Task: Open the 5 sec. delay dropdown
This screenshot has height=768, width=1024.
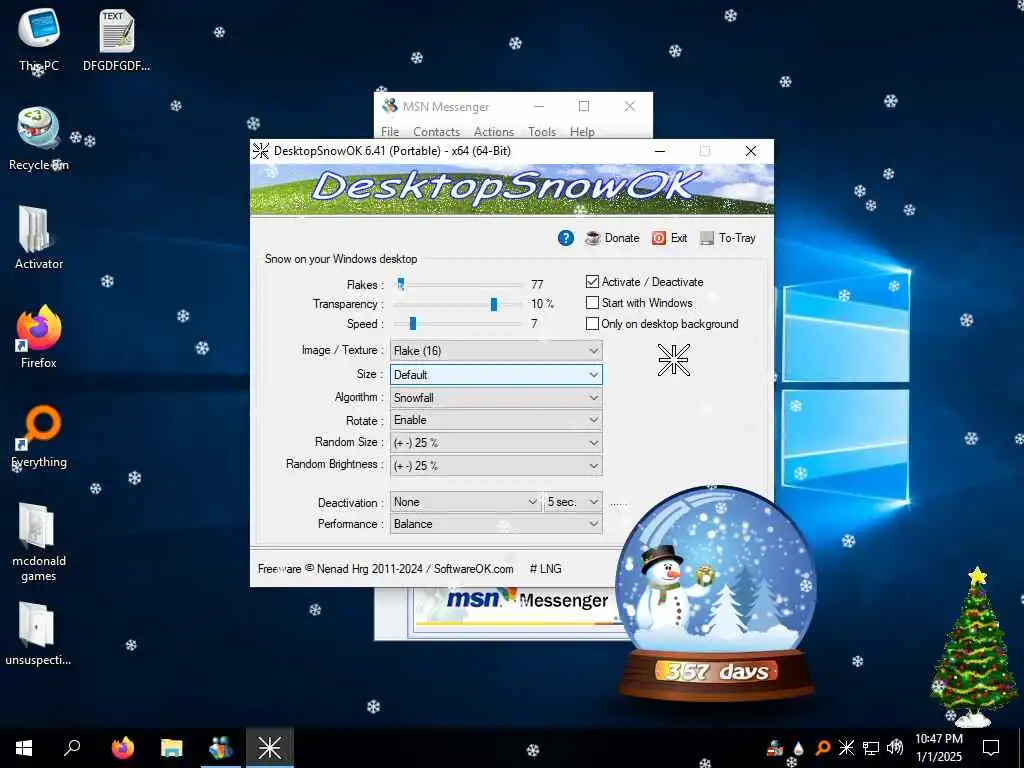Action: pyautogui.click(x=573, y=502)
